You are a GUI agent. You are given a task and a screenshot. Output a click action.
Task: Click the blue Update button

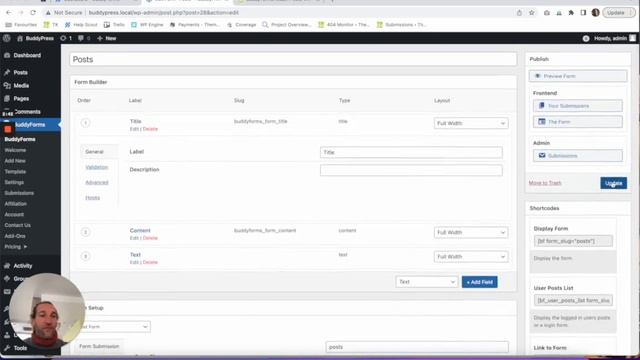(613, 183)
